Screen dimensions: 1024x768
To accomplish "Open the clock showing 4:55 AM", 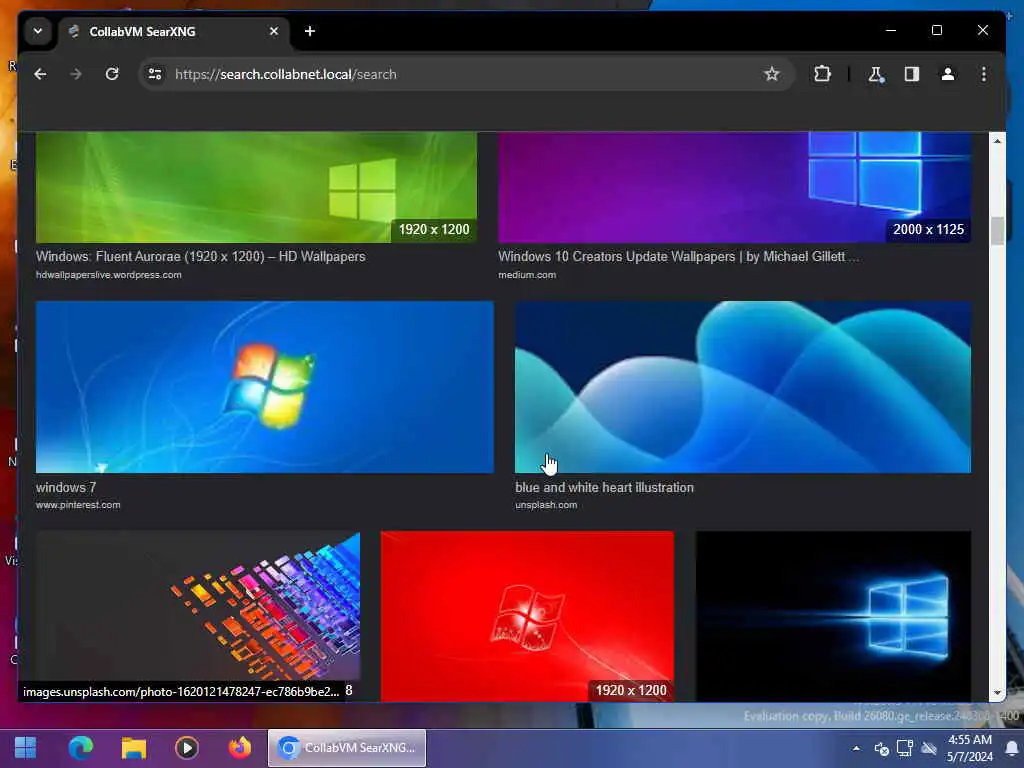I will [x=970, y=748].
